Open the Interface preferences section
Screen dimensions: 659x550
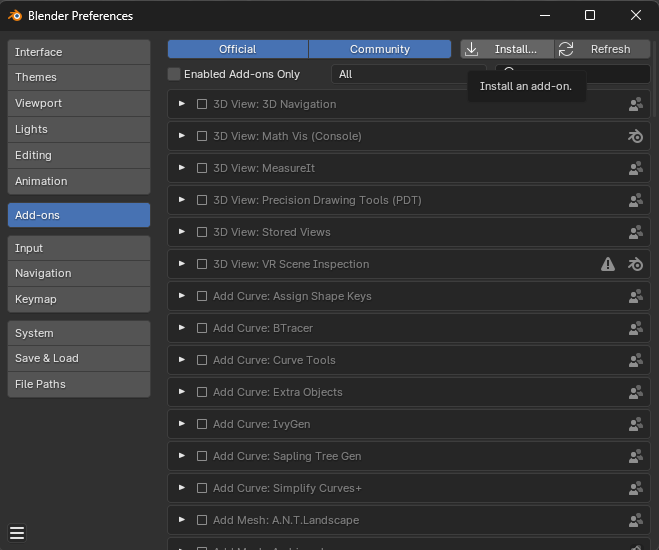coord(79,52)
